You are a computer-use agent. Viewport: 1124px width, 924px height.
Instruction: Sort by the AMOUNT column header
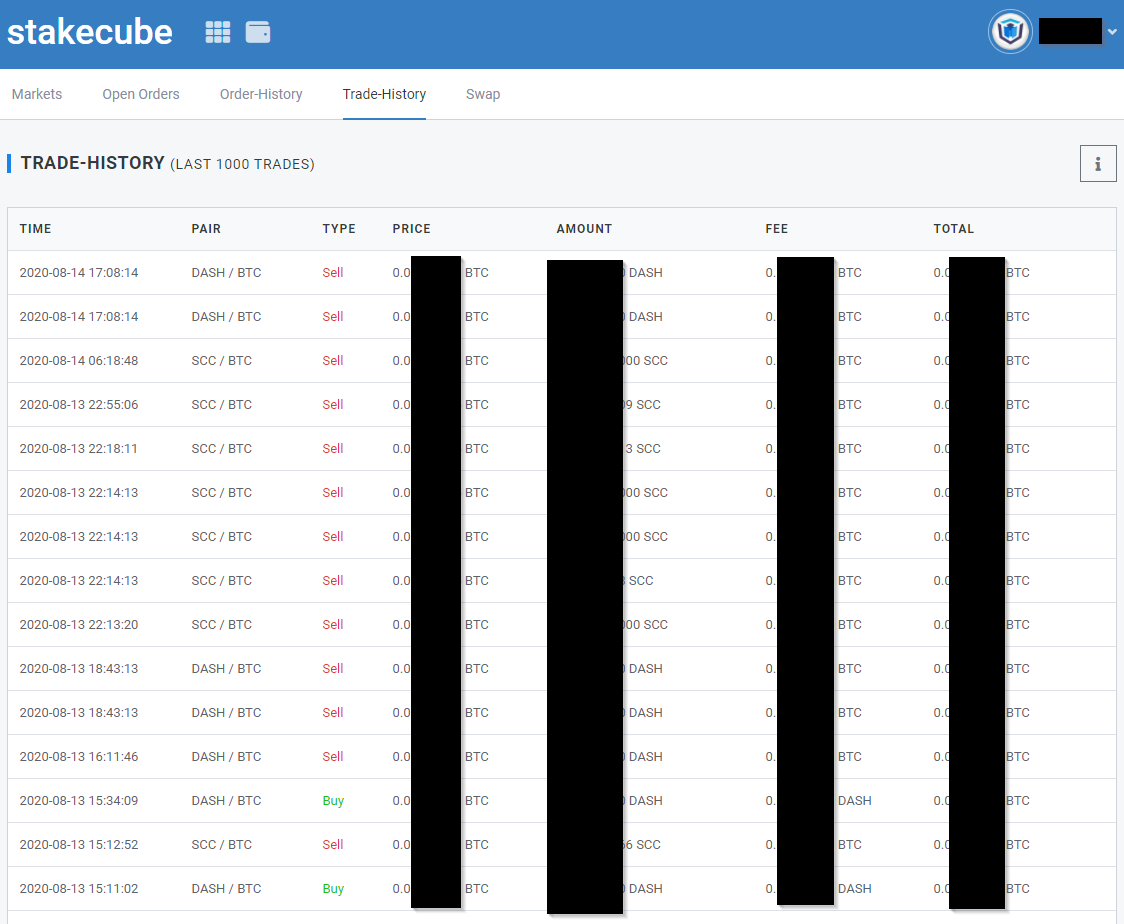[x=584, y=229]
